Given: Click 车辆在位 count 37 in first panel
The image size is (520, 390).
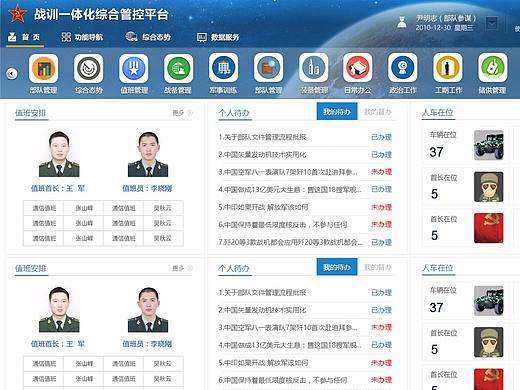Looking at the screenshot, I should point(436,152).
